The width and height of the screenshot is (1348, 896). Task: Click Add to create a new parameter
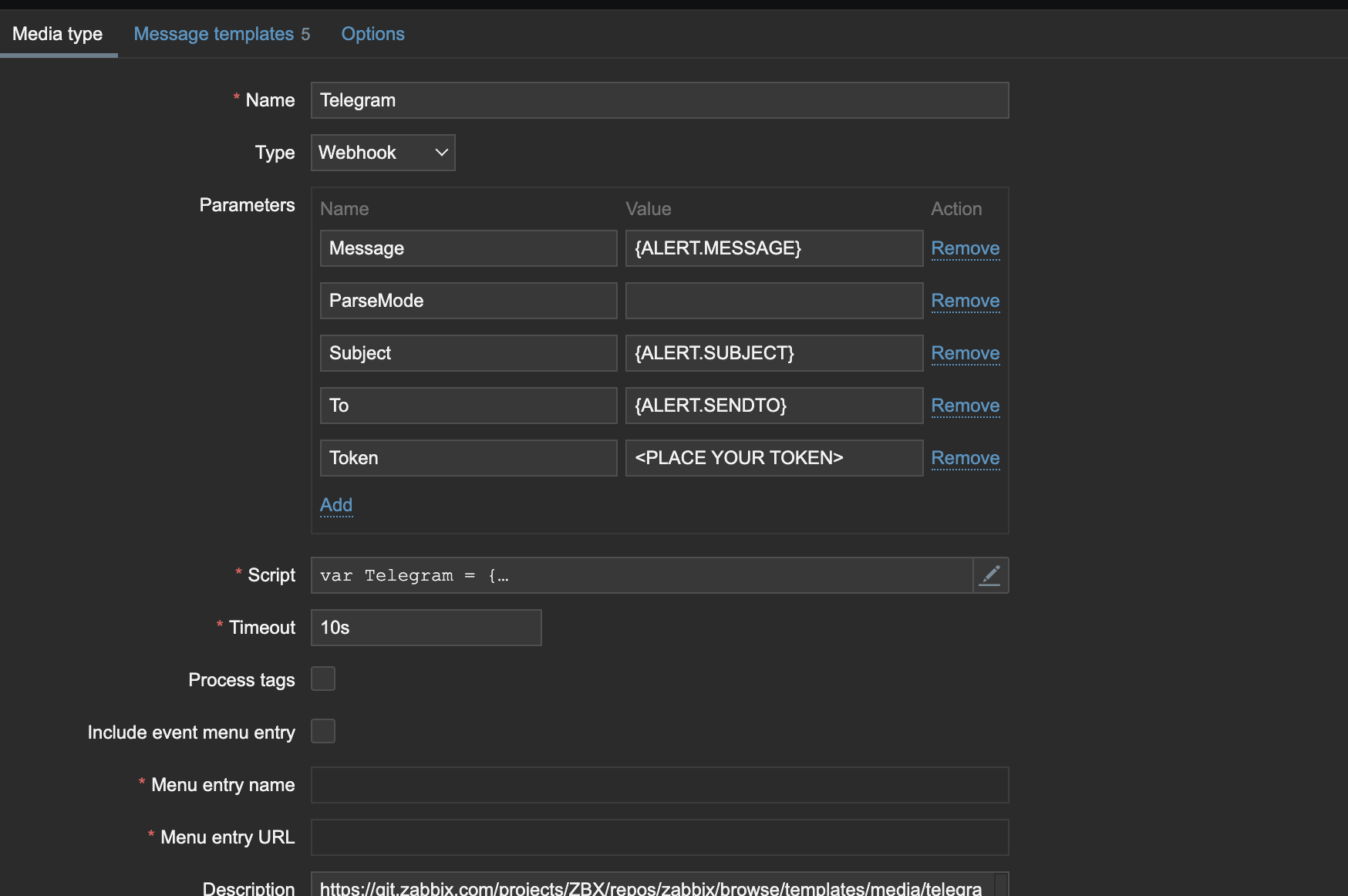click(x=336, y=505)
